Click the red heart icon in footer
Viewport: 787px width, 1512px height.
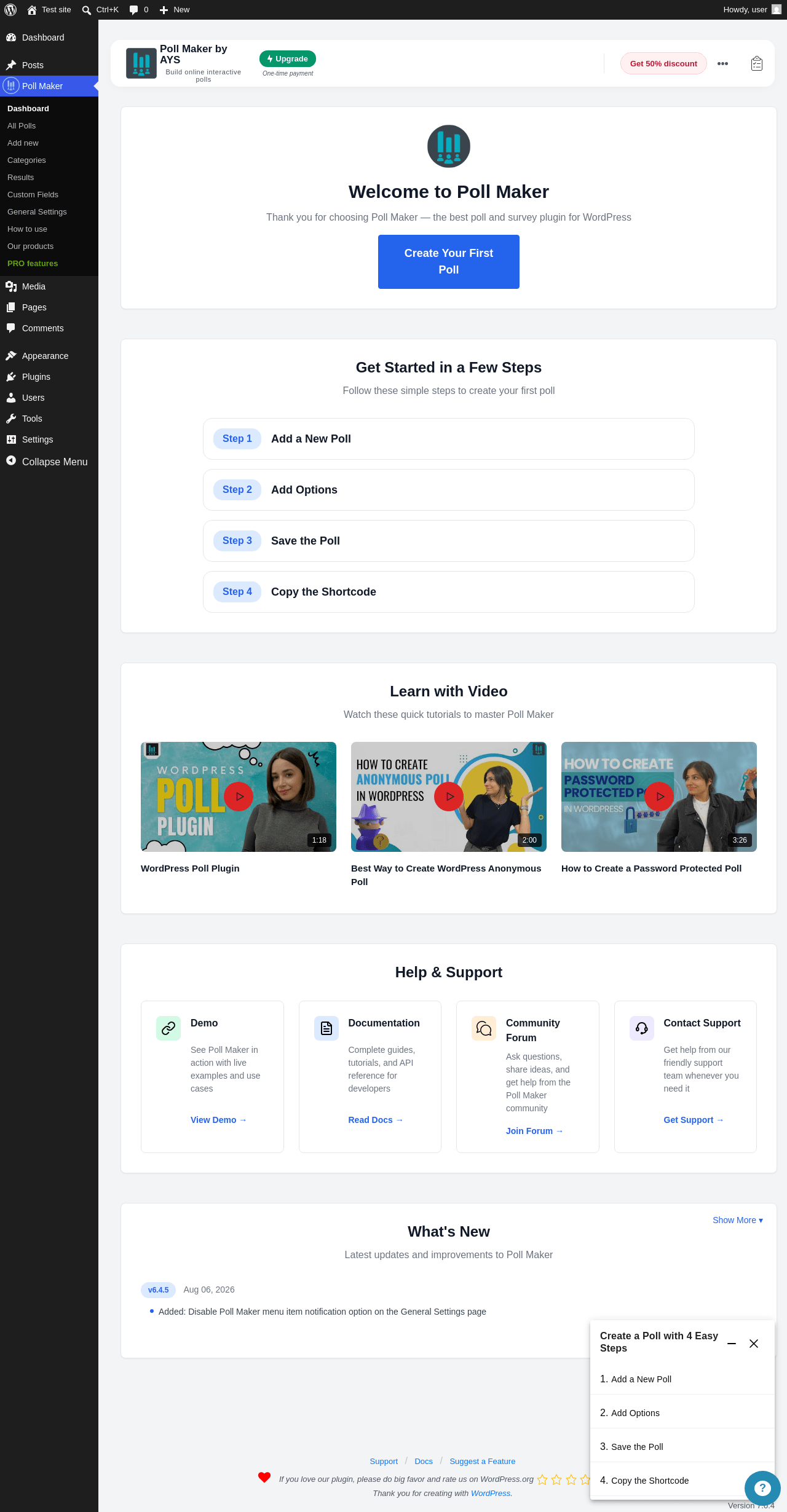(264, 1478)
